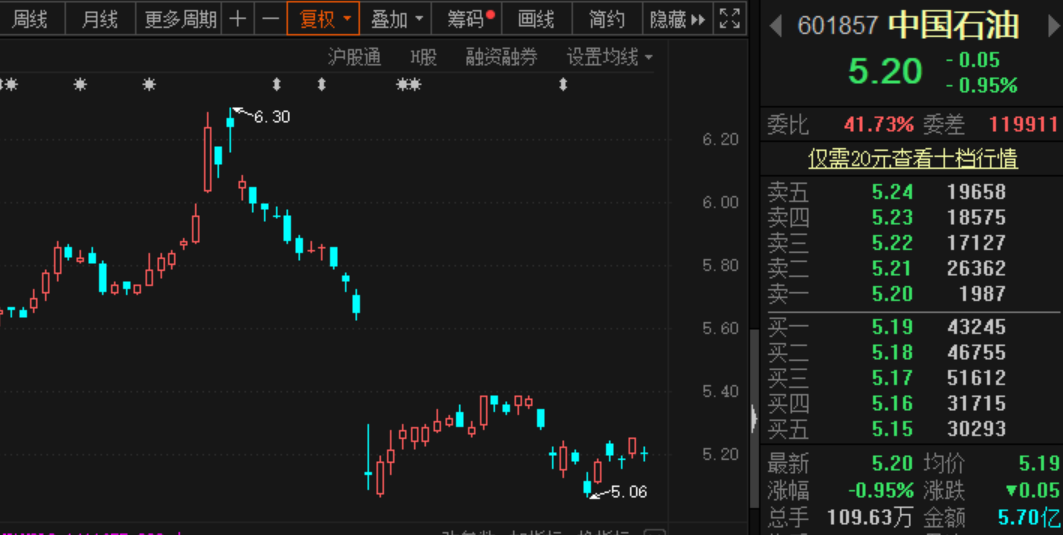Go to previous stock with left arrow

pos(775,27)
